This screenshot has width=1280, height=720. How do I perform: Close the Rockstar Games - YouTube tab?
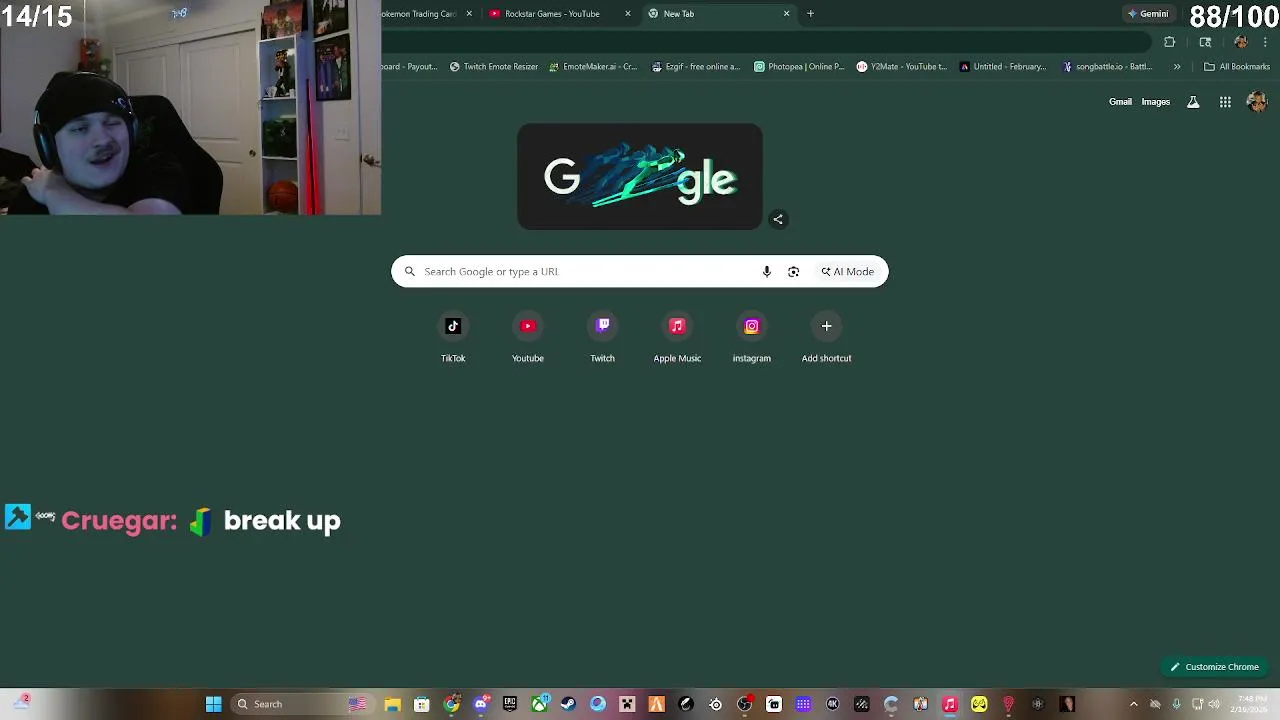[x=628, y=14]
